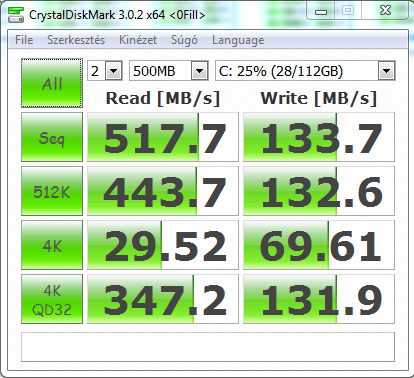Click the Write [MB/s] column header

pyautogui.click(x=319, y=98)
